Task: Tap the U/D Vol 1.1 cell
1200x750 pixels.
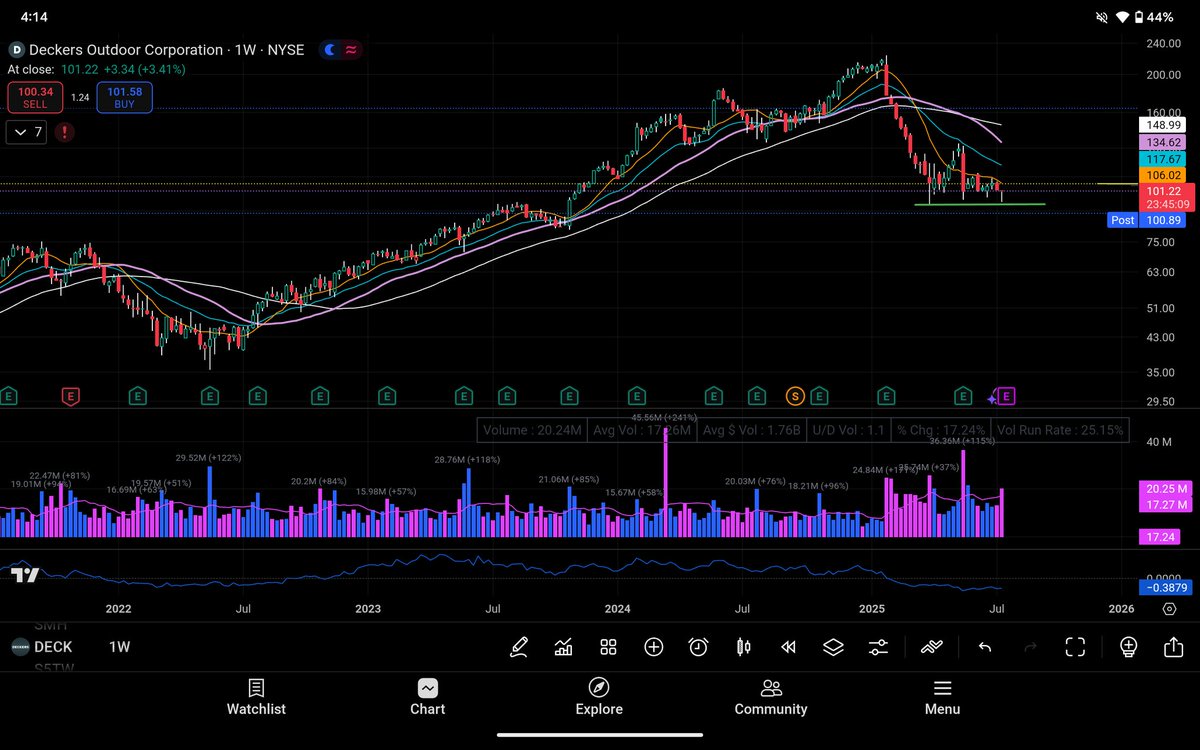Action: [848, 431]
